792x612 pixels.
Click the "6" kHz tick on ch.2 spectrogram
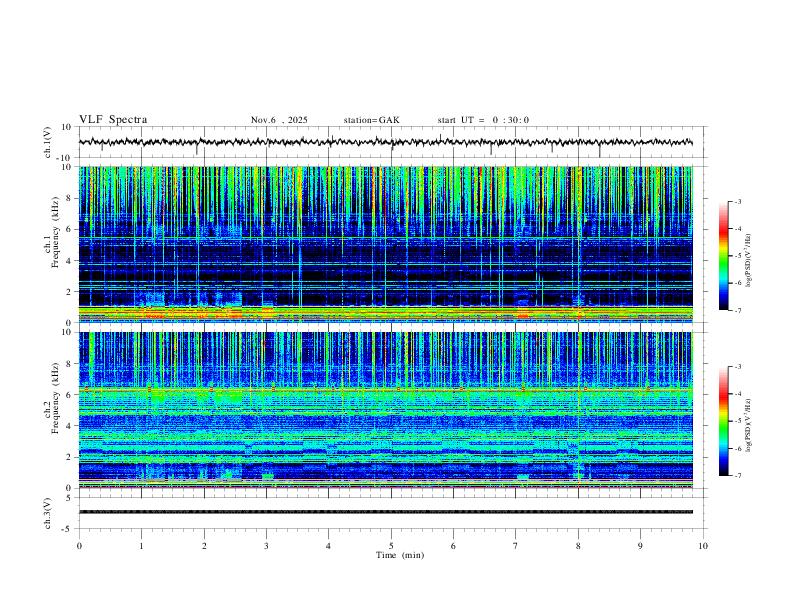point(70,394)
